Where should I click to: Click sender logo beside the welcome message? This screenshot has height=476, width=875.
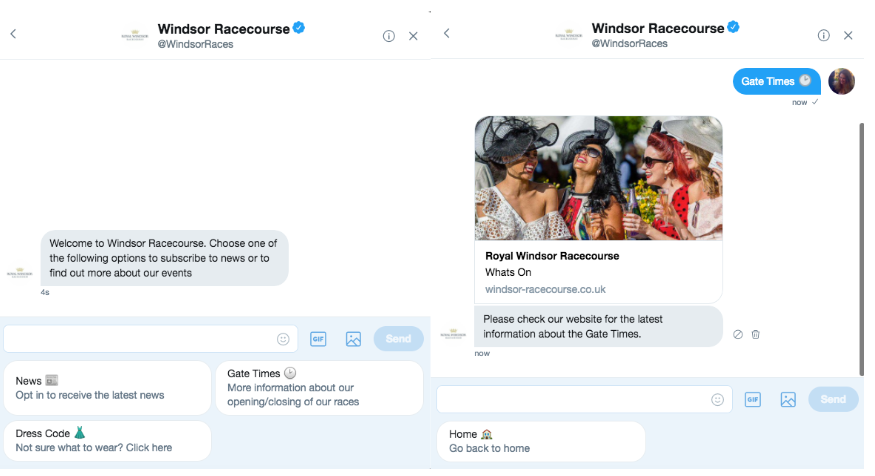click(x=20, y=273)
